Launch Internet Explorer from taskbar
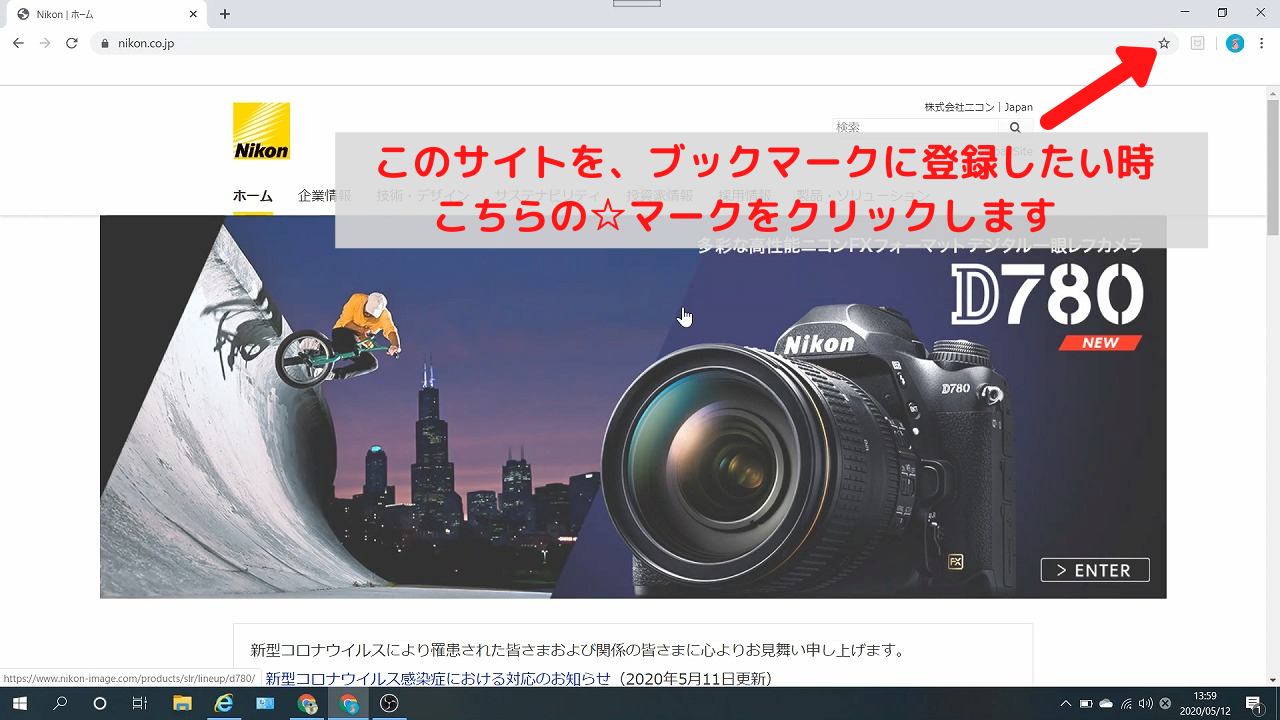Image resolution: width=1280 pixels, height=720 pixels. (x=224, y=704)
